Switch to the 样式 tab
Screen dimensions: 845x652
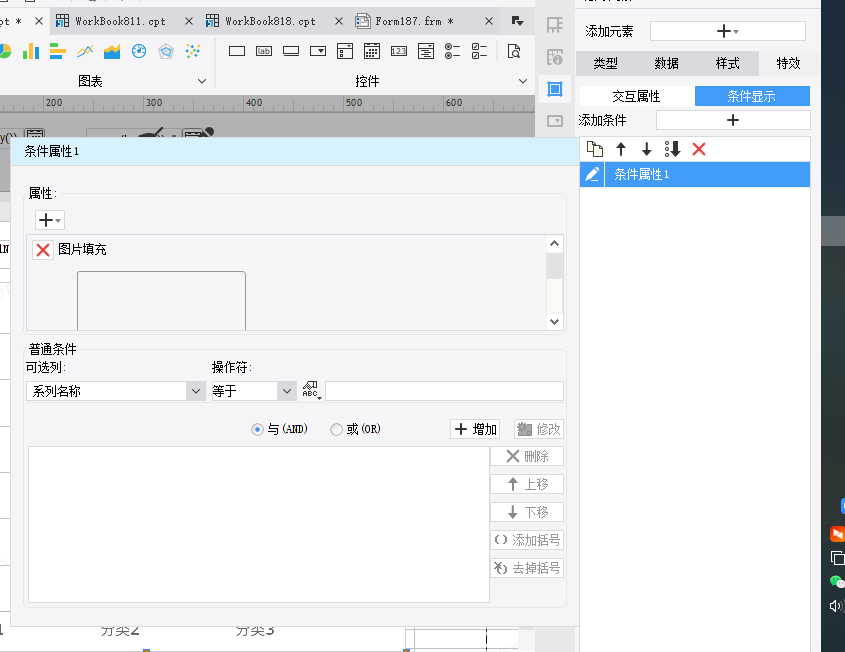pos(727,64)
